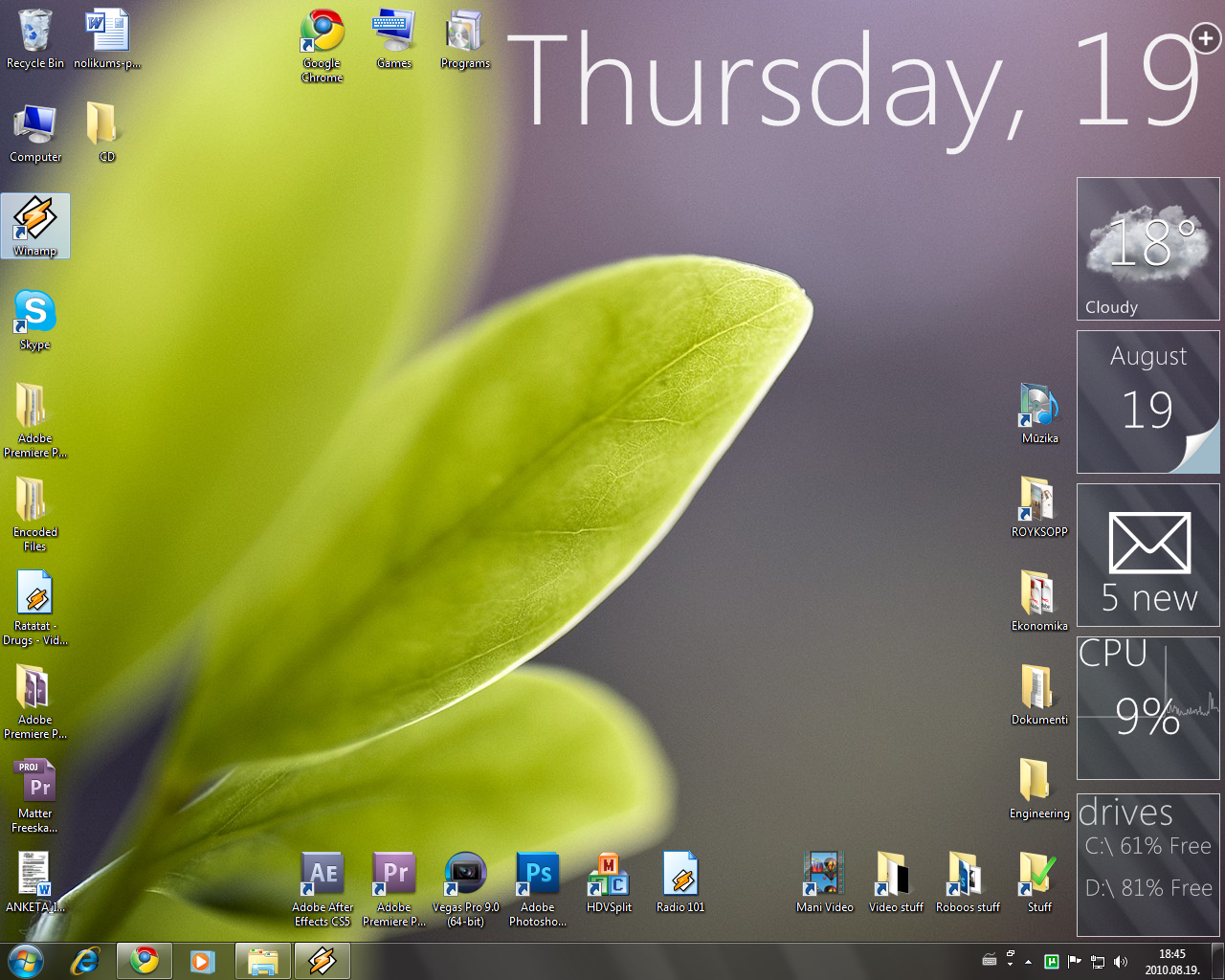Open the ROYKSOPP folder shortcut

click(1039, 507)
